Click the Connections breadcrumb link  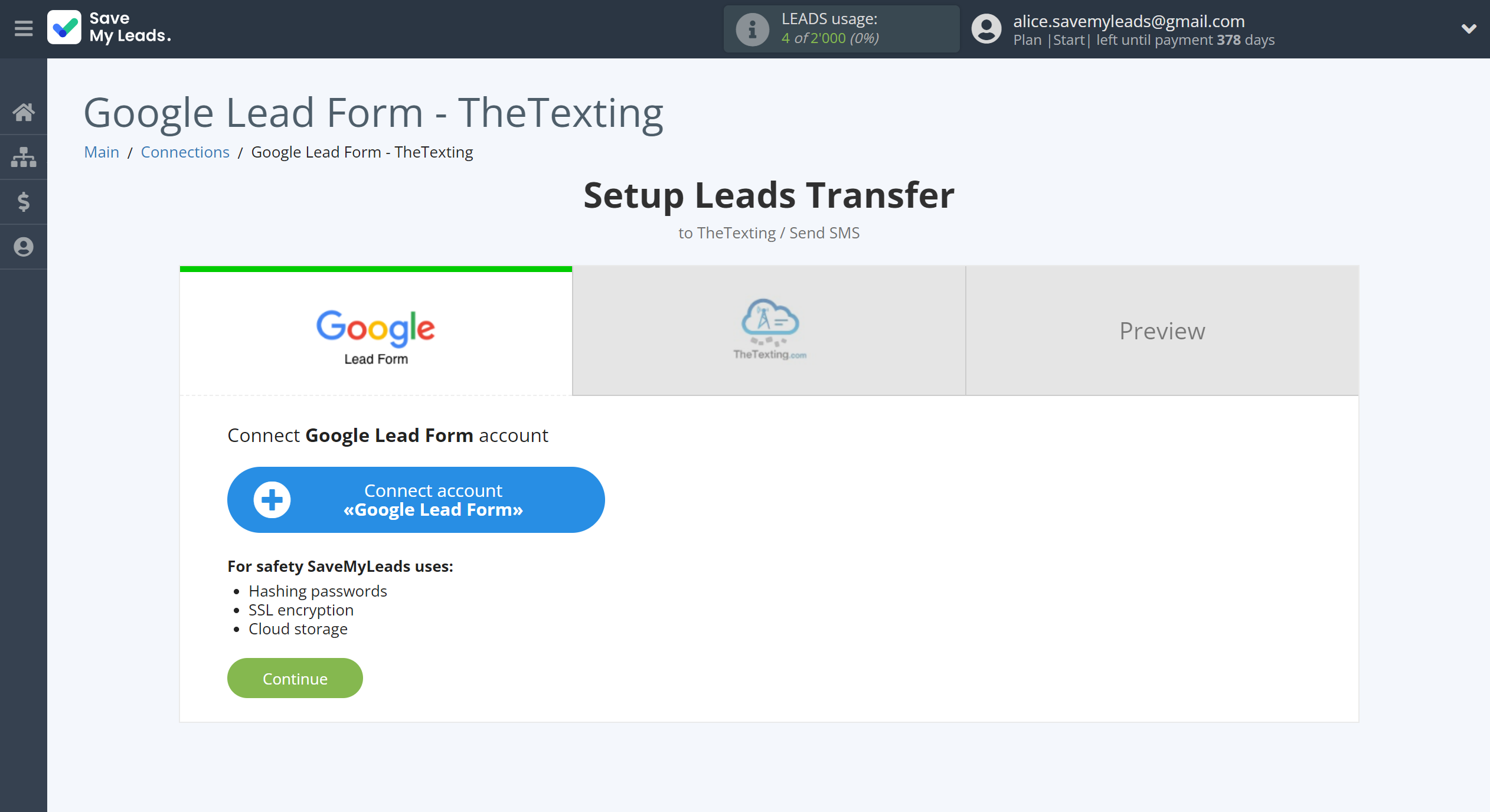[x=185, y=151]
